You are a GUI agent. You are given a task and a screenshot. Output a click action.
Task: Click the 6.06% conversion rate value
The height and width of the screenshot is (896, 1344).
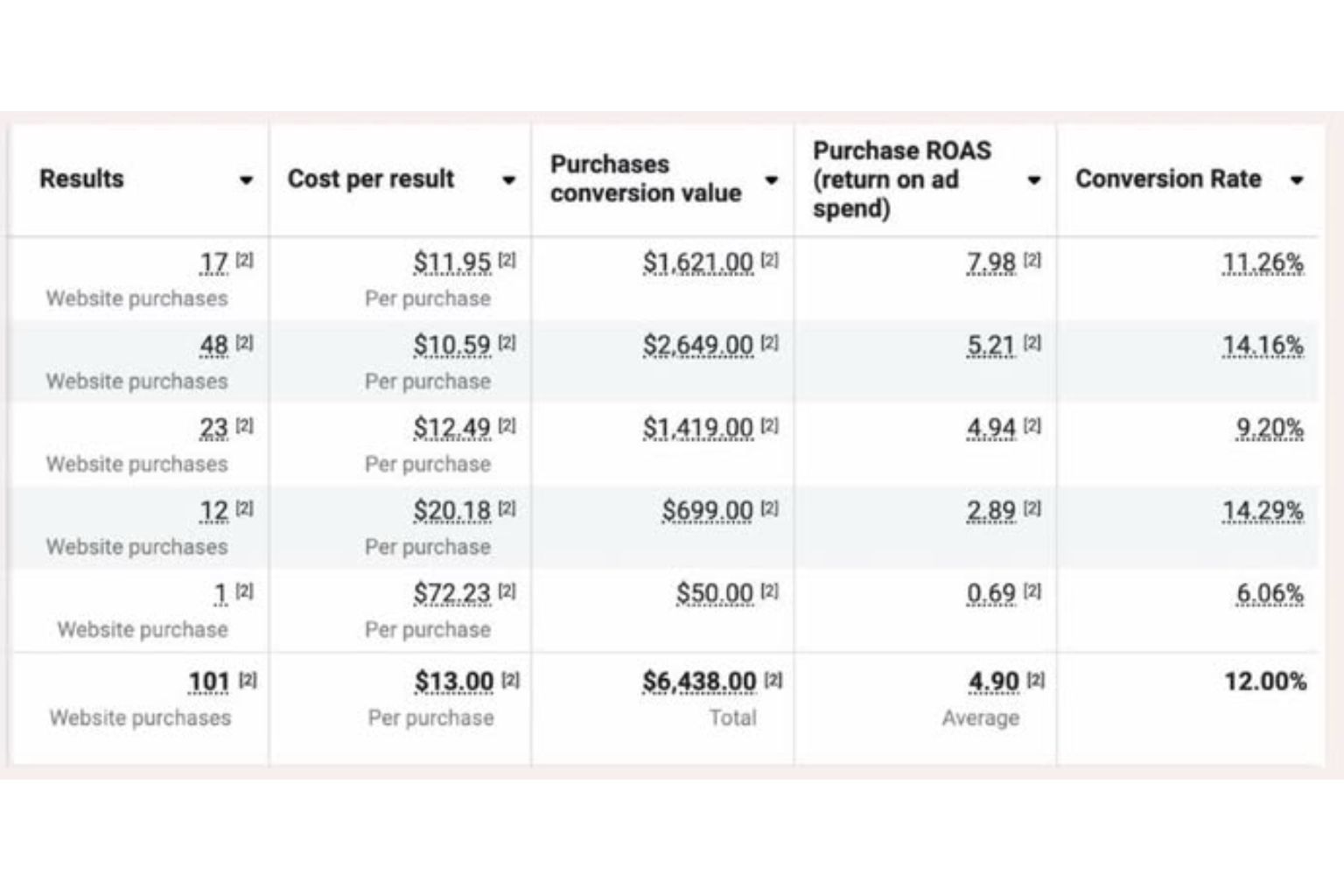pyautogui.click(x=1270, y=593)
